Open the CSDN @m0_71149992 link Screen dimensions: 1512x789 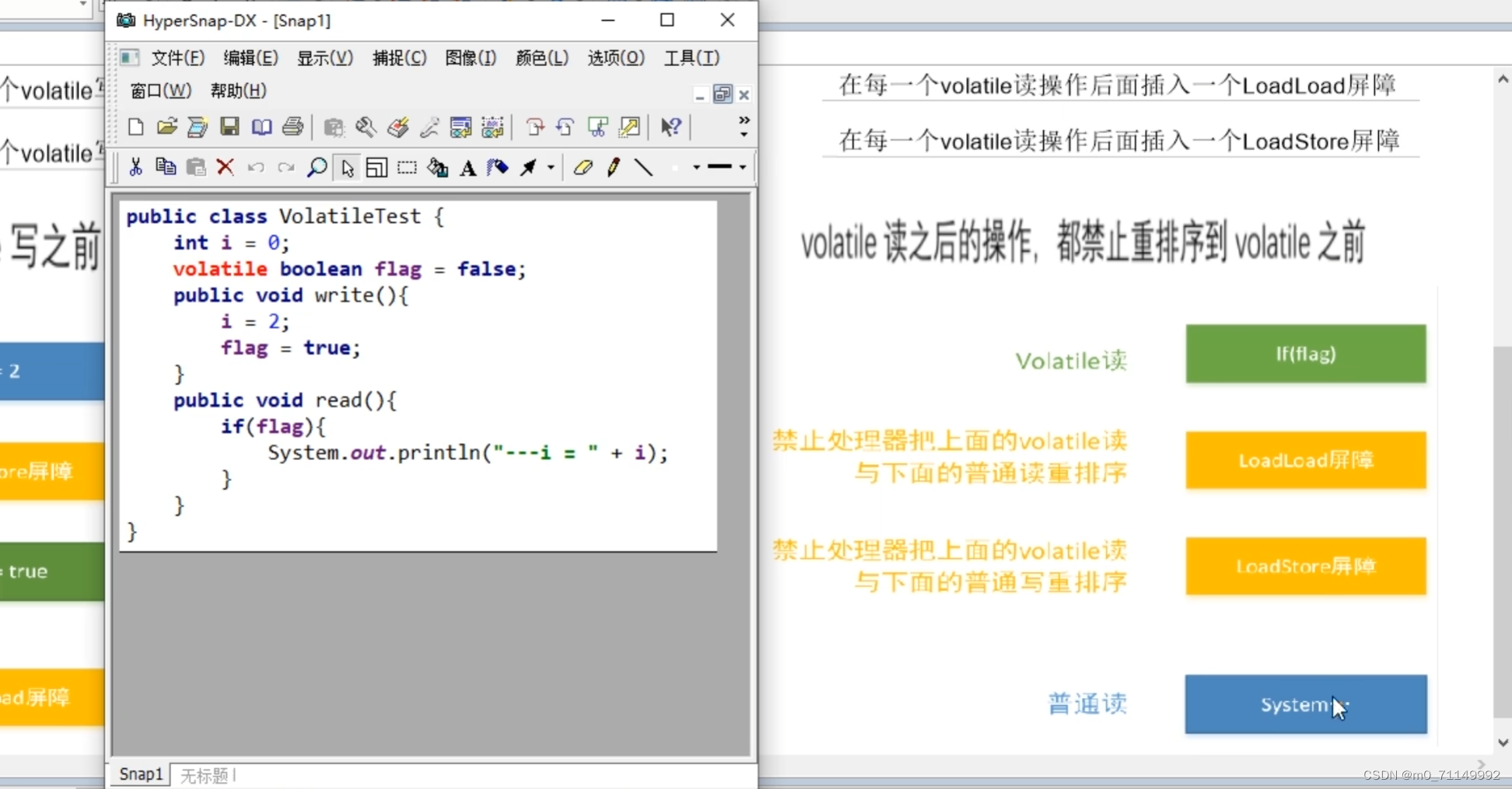[x=1431, y=774]
